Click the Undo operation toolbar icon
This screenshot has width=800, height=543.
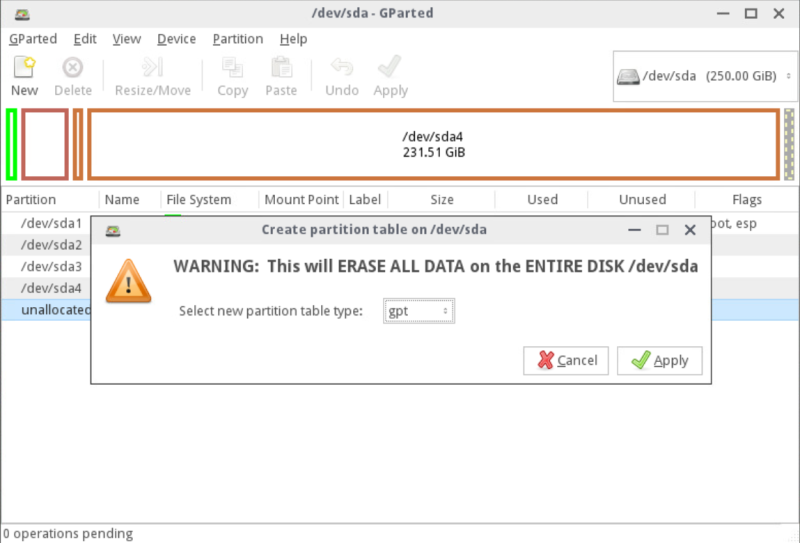point(342,69)
